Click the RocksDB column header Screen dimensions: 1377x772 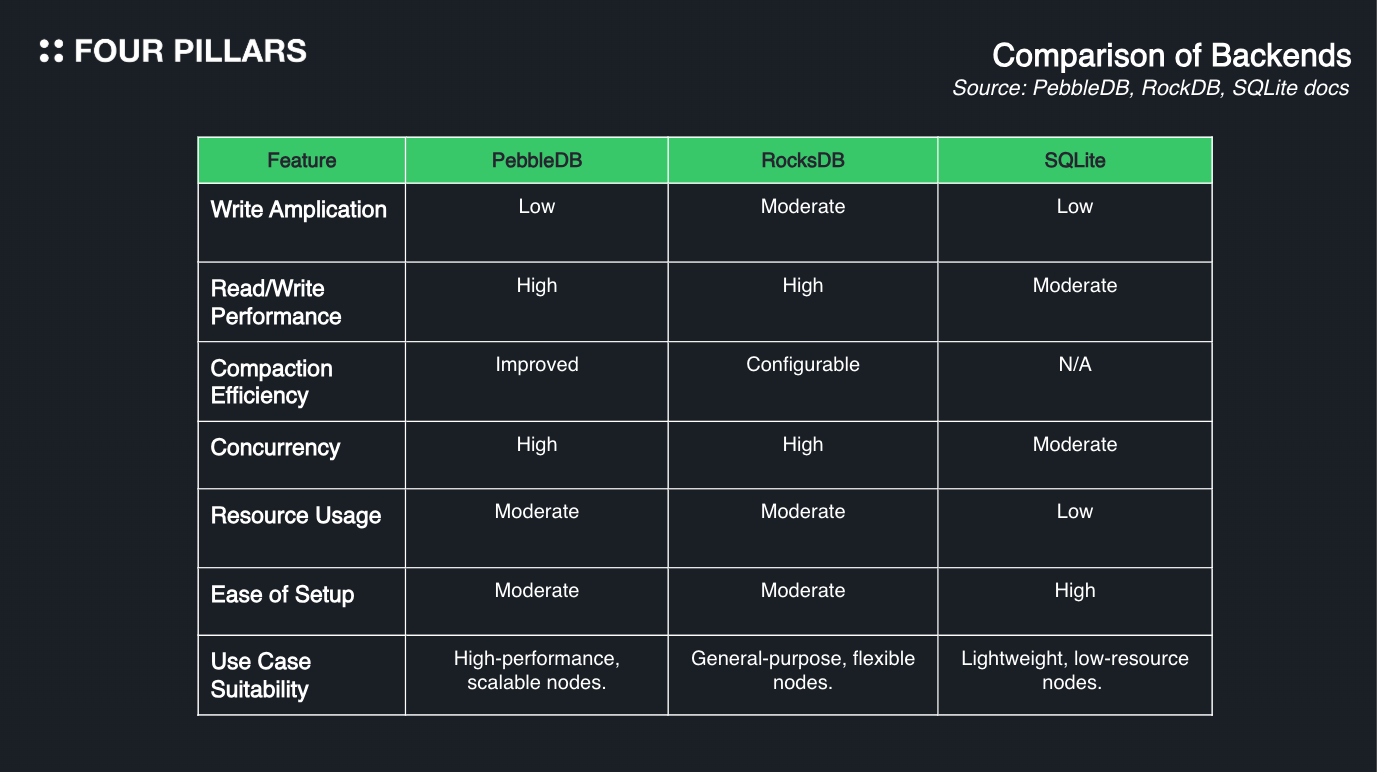[803, 160]
